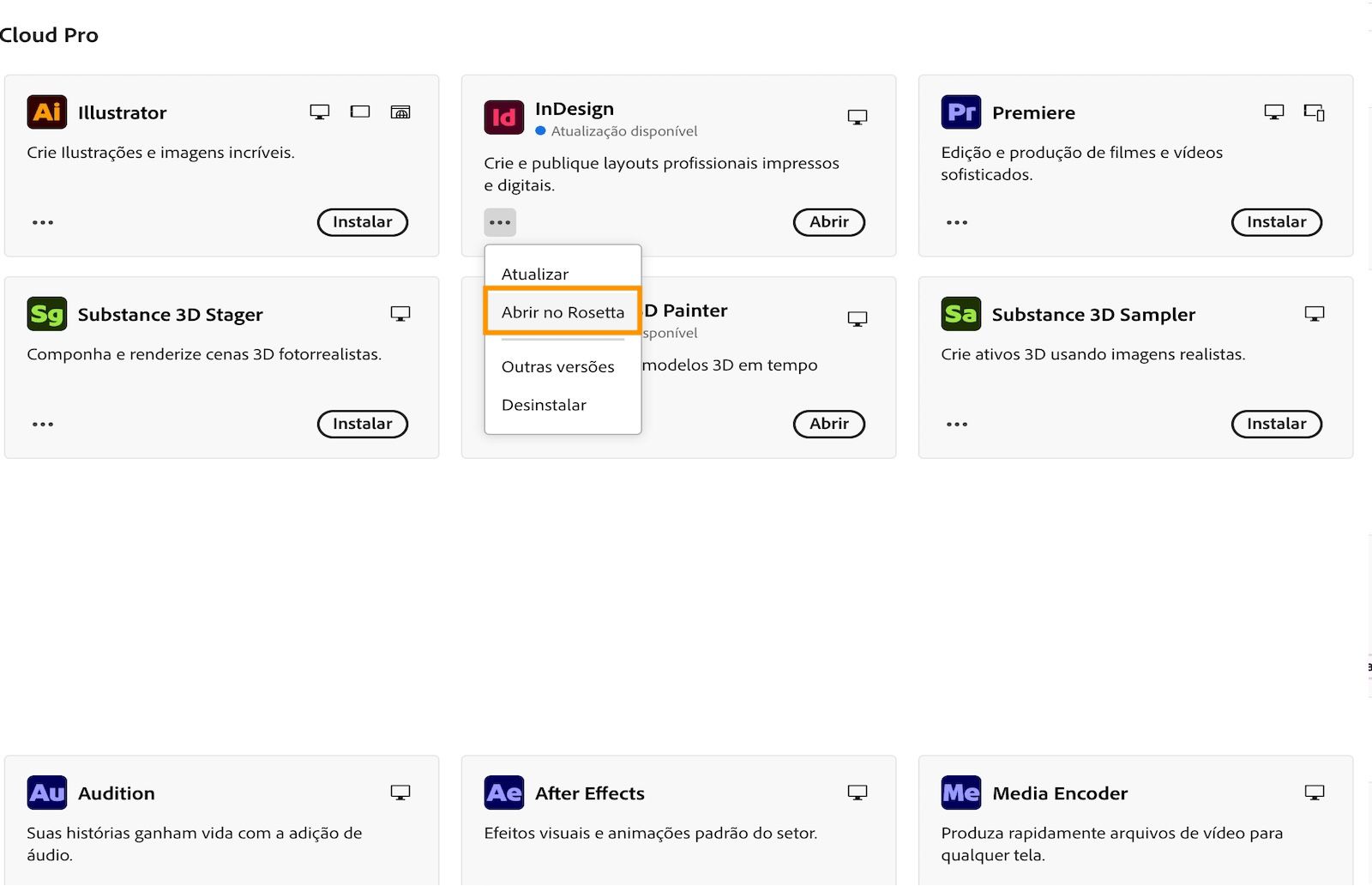The height and width of the screenshot is (886, 1372).
Task: Click the Substance 3D Sampler title
Action: click(x=1093, y=315)
